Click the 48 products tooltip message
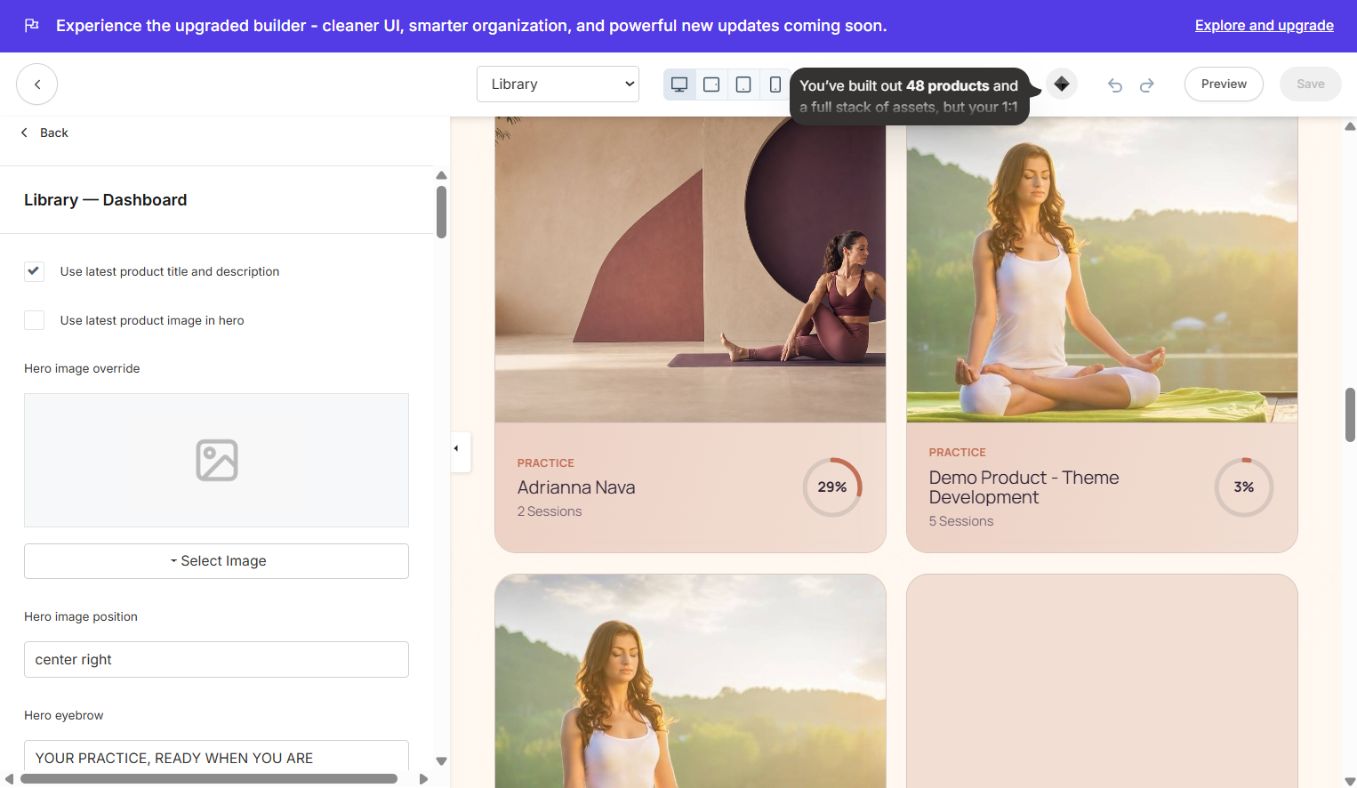The height and width of the screenshot is (788, 1357). pos(909,96)
